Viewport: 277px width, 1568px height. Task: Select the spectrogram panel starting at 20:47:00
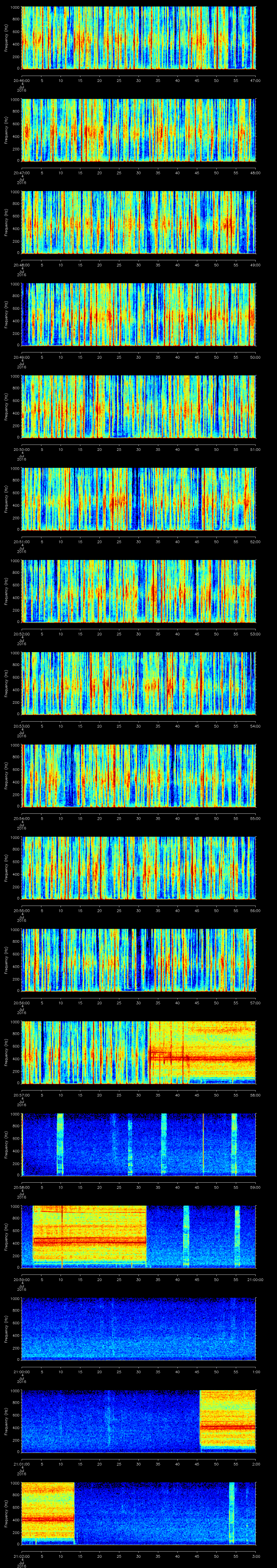139,130
